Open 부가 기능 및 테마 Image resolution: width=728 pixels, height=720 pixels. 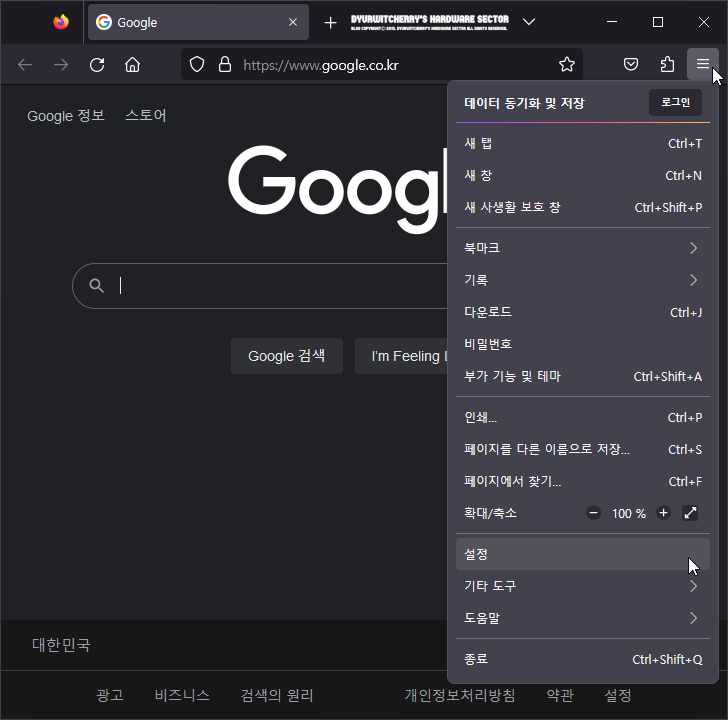click(x=583, y=376)
